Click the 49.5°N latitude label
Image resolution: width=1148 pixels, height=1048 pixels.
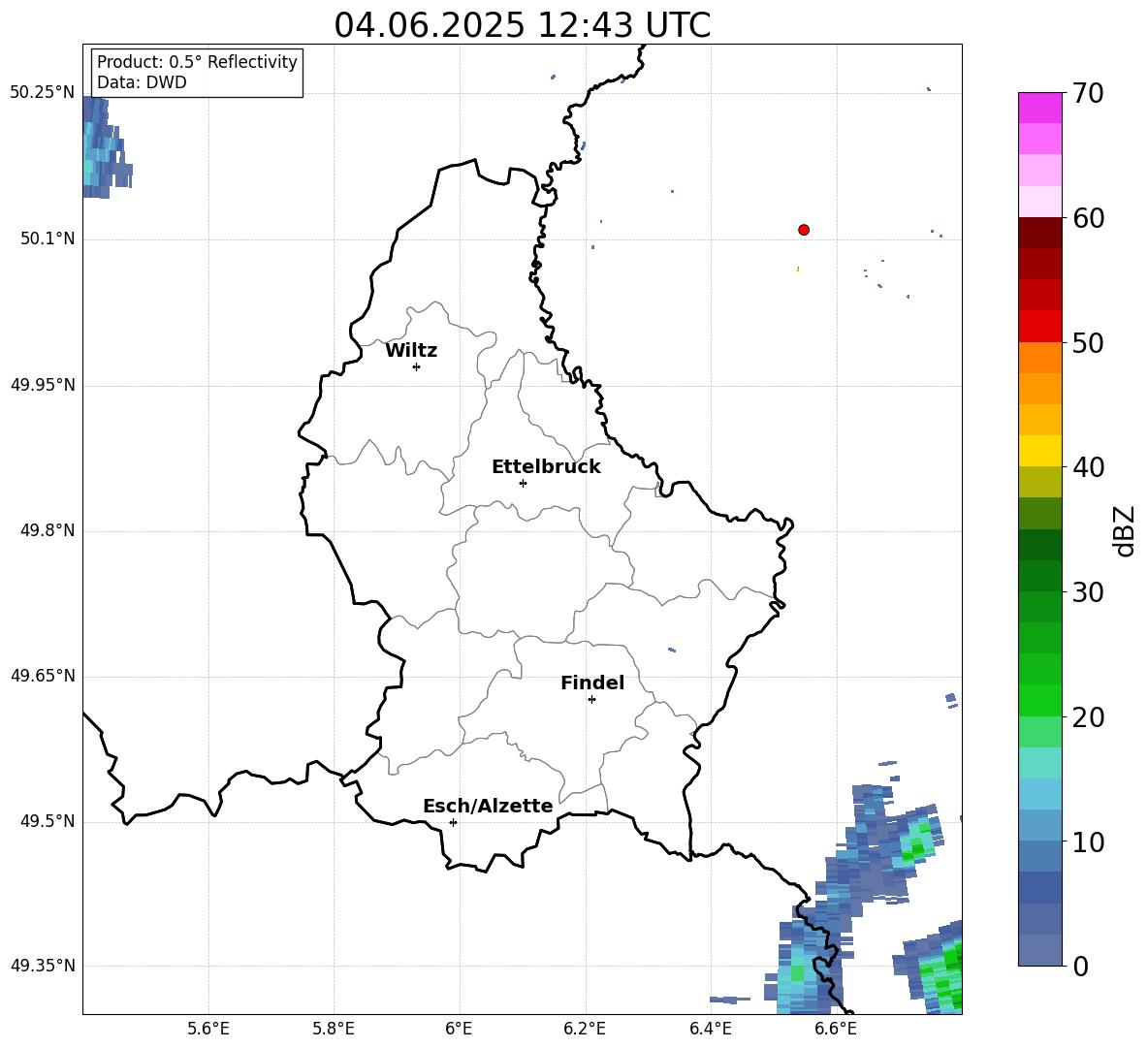48,821
